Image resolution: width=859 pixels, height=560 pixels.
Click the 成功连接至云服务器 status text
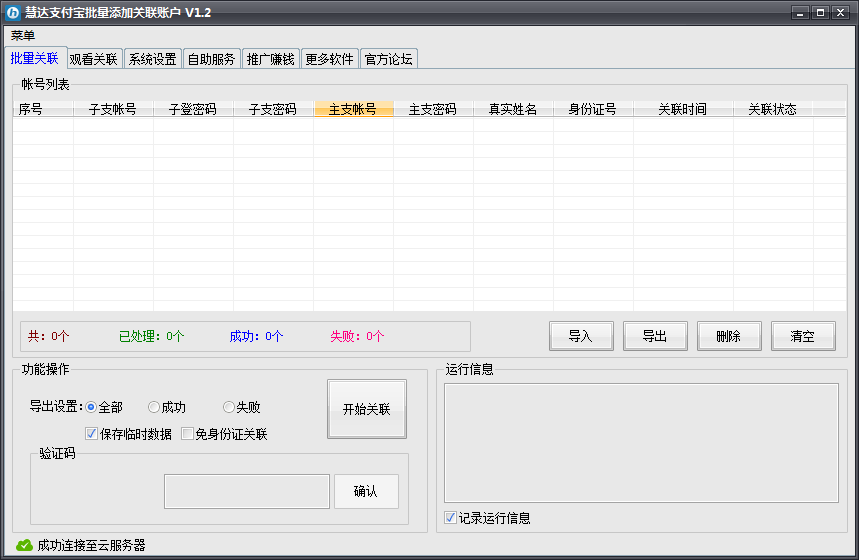pos(91,545)
